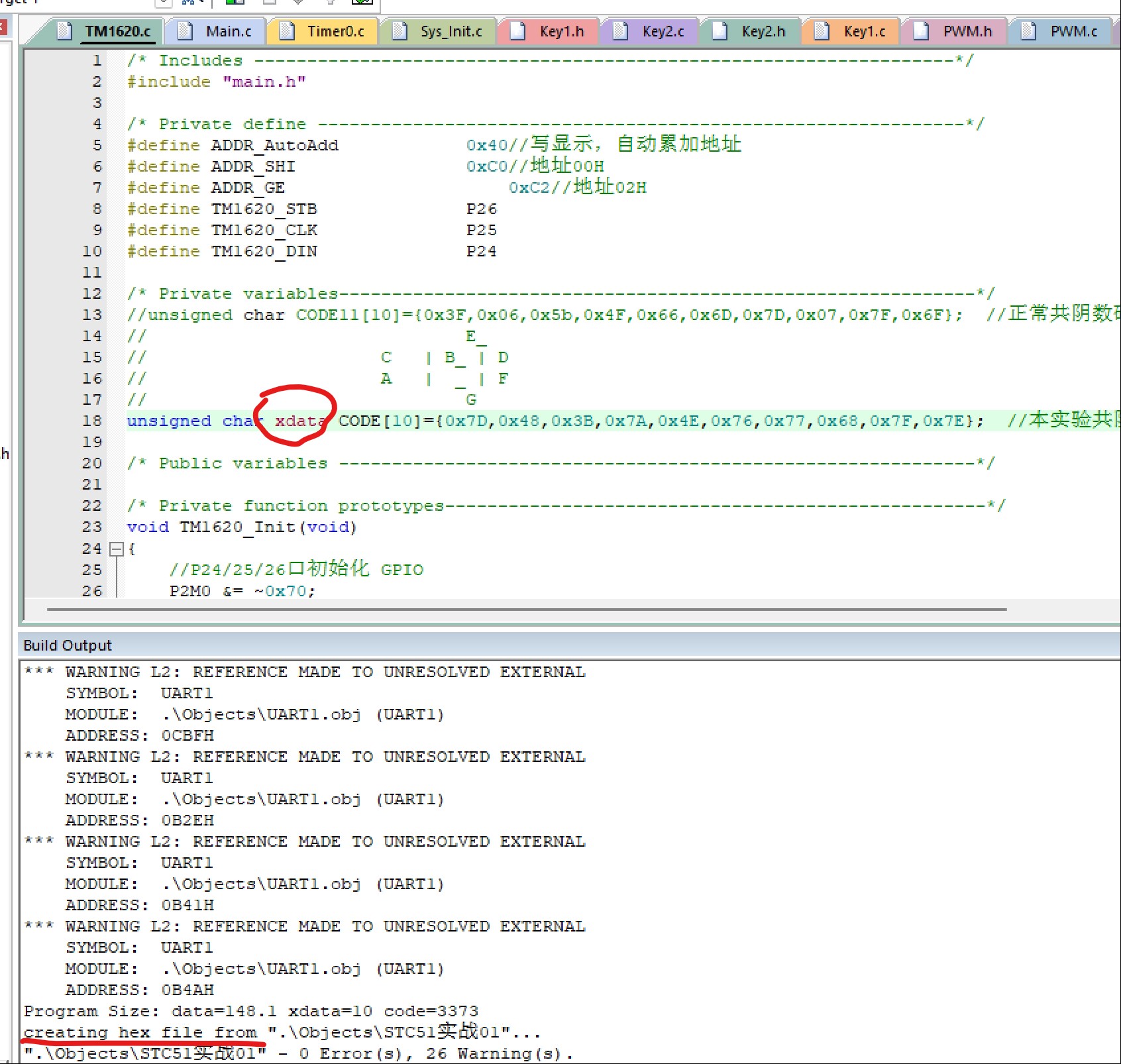Click the TM1620_DIN define name

pos(264,251)
